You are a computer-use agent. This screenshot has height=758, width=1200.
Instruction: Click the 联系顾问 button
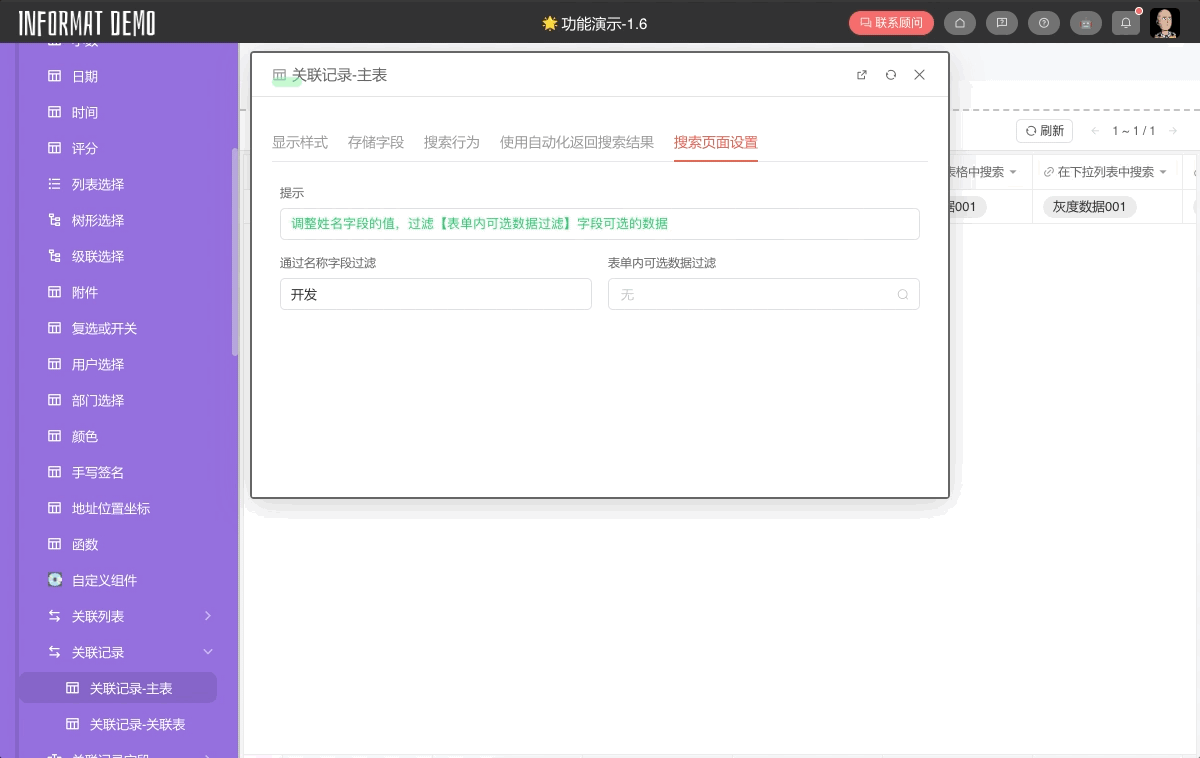[890, 22]
